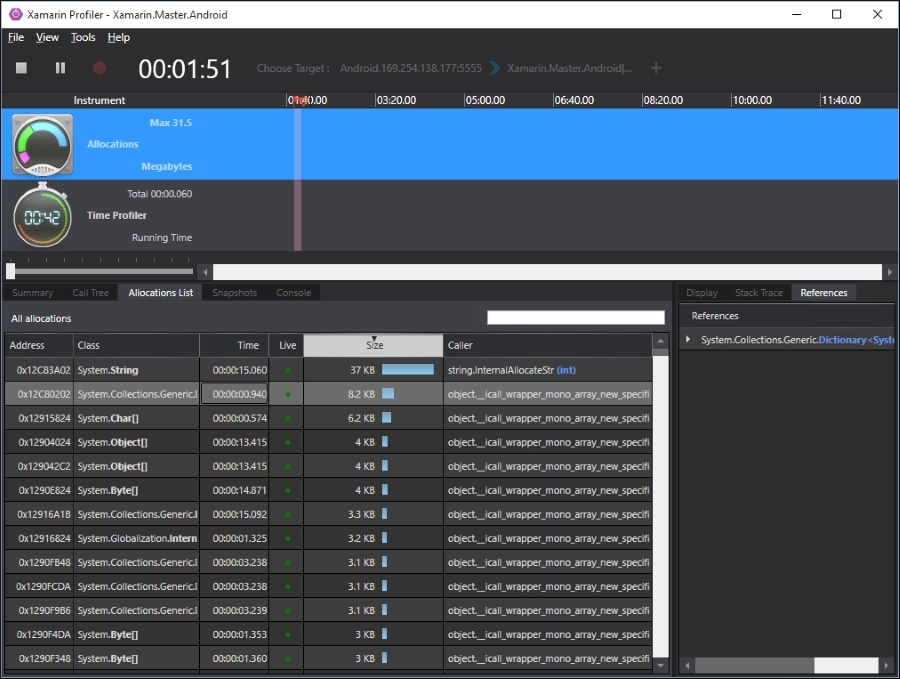
Task: Select address 0x1290E824 Byte[] row
Action: coord(328,491)
